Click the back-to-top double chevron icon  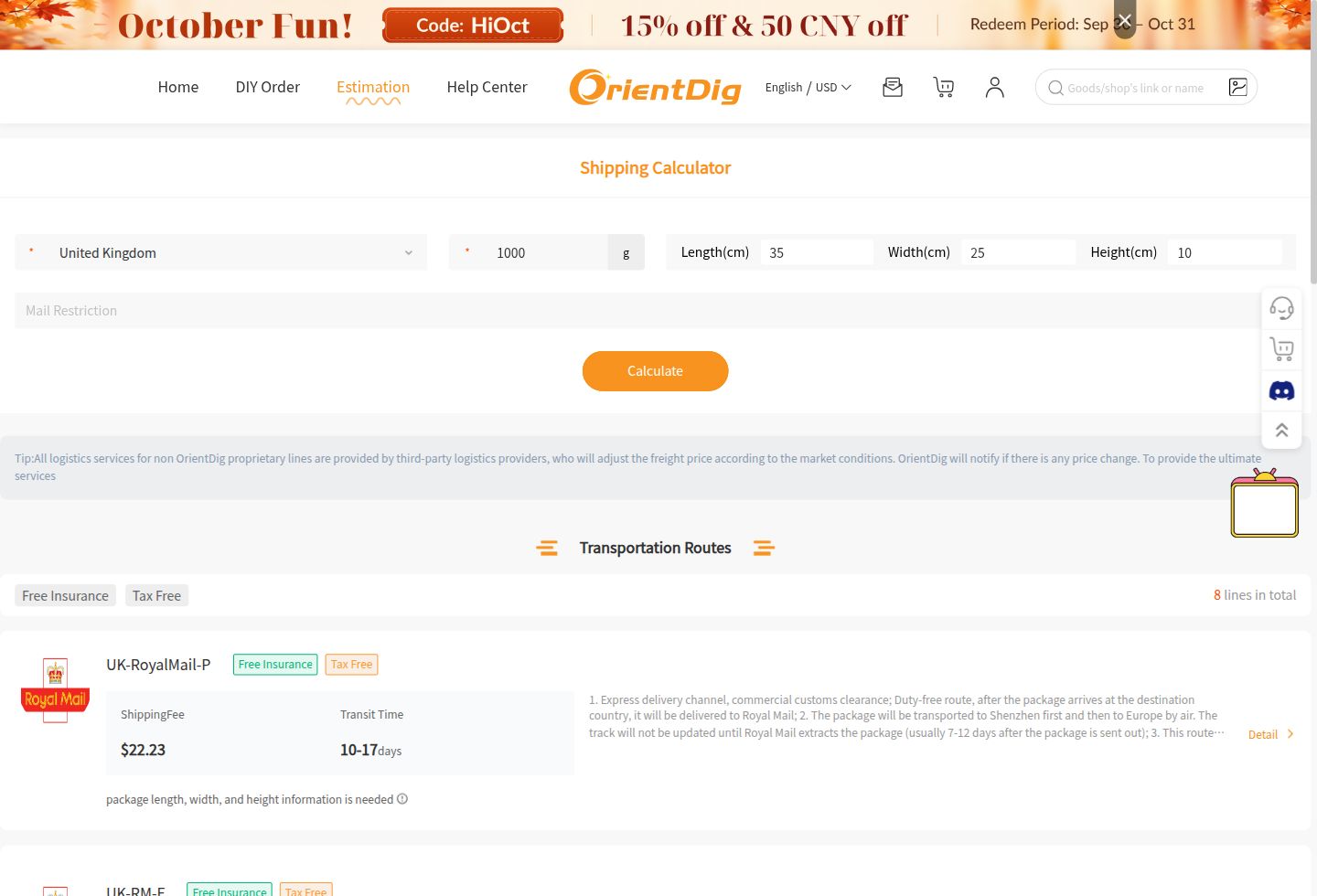tap(1281, 430)
